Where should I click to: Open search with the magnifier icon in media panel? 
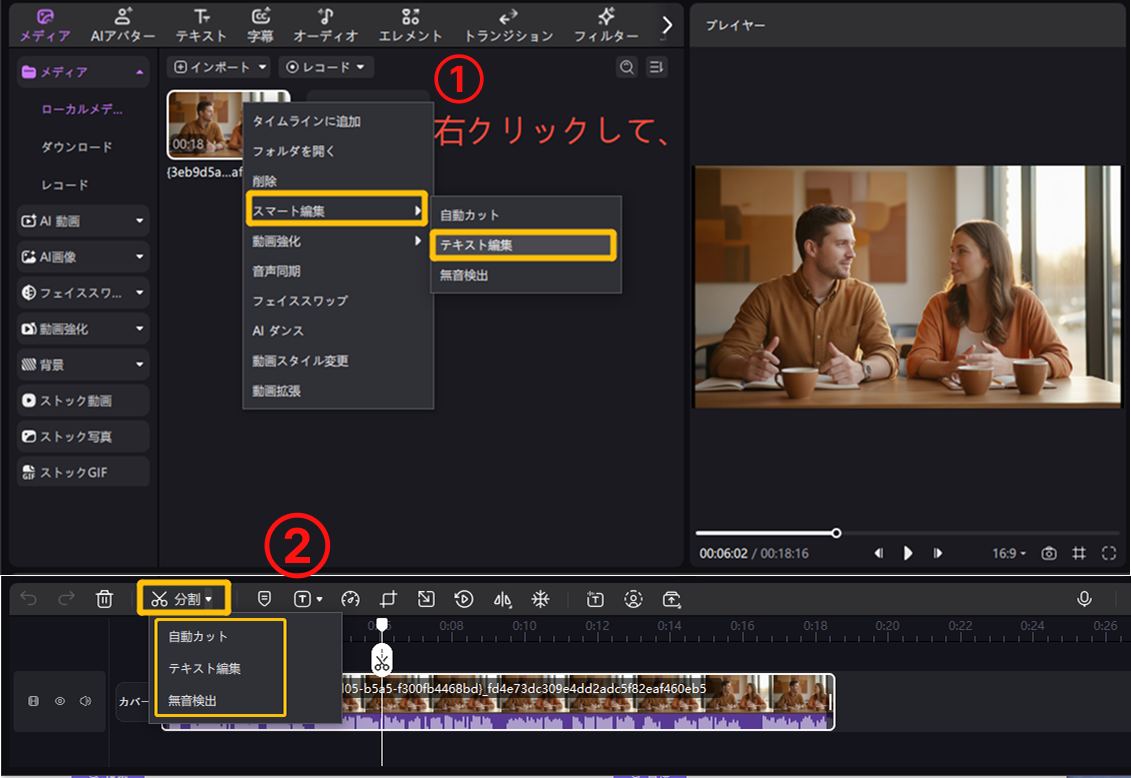pos(626,67)
